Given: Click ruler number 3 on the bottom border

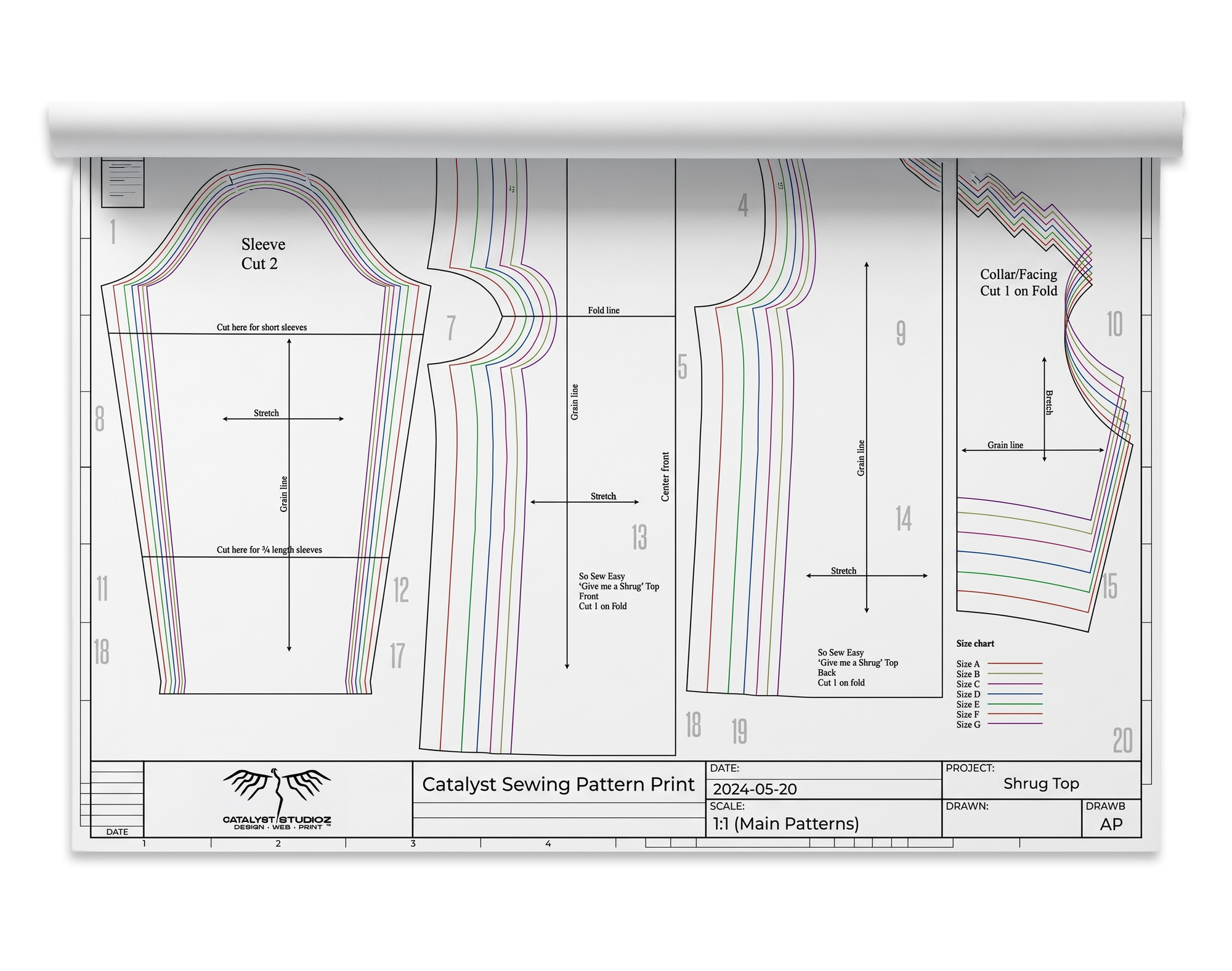Looking at the screenshot, I should click(x=413, y=843).
